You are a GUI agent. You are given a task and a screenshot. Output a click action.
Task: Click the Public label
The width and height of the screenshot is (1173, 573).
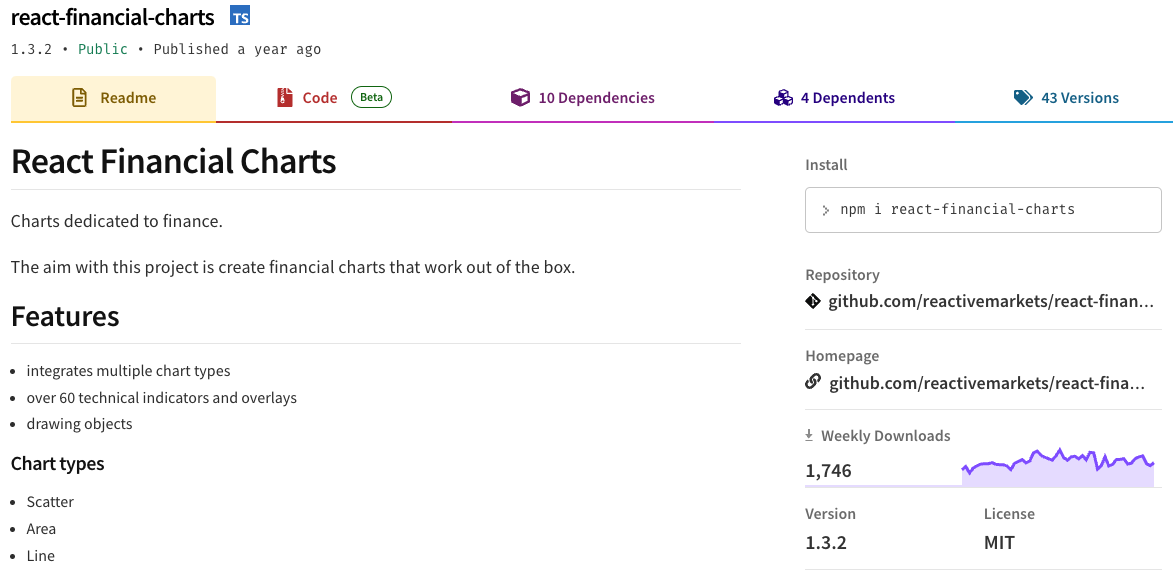[x=102, y=49]
